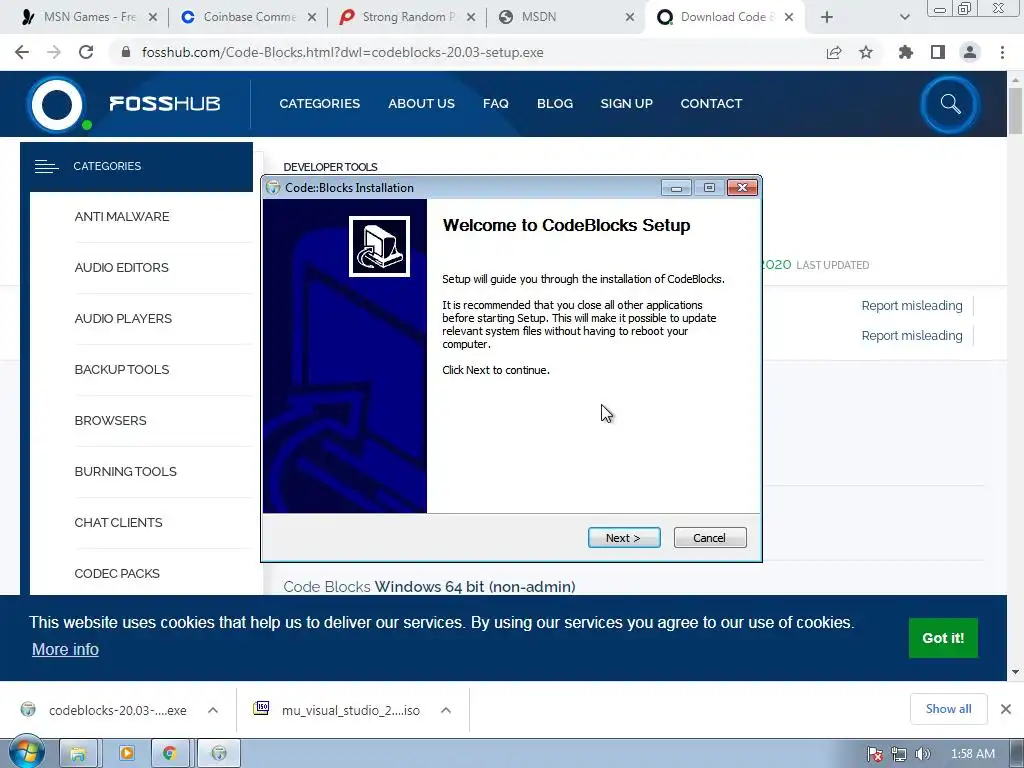Image resolution: width=1024 pixels, height=768 pixels.
Task: Expand codeblocks-20.03 exe download options
Action: (213, 710)
